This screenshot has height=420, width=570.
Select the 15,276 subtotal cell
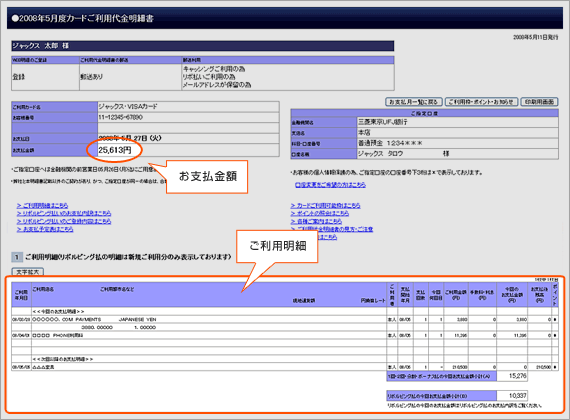point(512,376)
